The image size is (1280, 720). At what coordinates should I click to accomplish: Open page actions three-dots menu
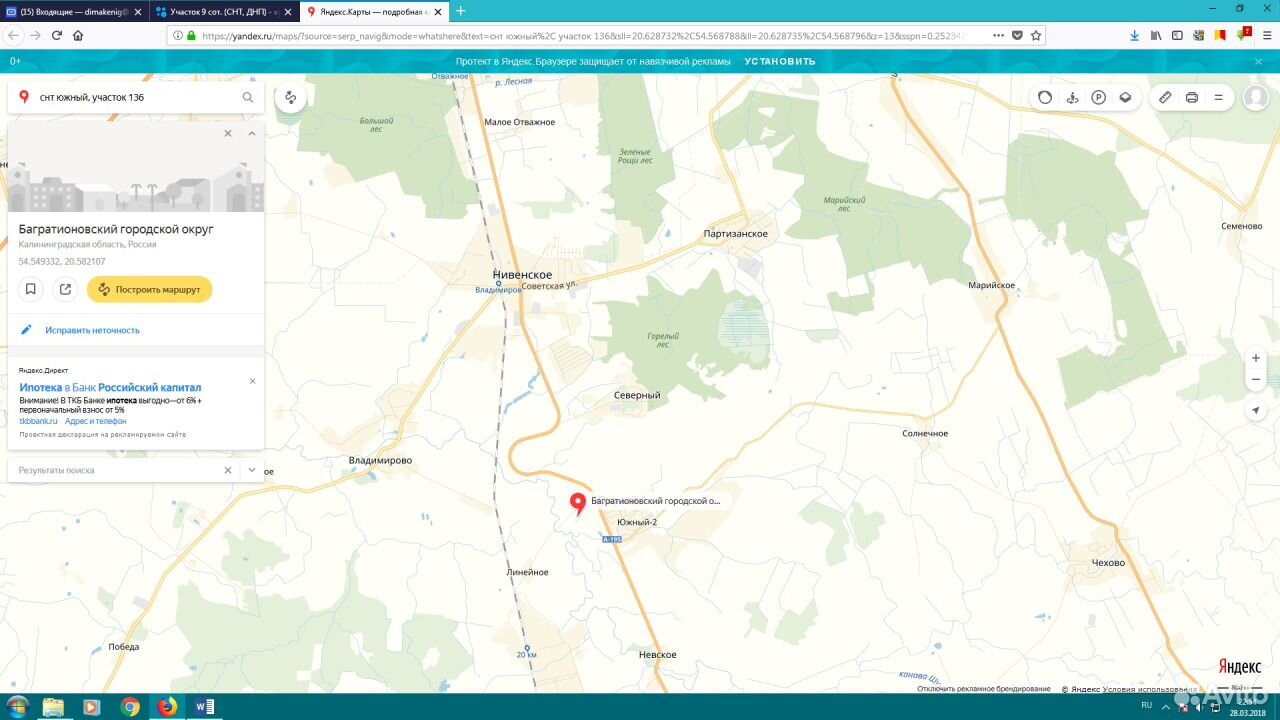tap(998, 35)
